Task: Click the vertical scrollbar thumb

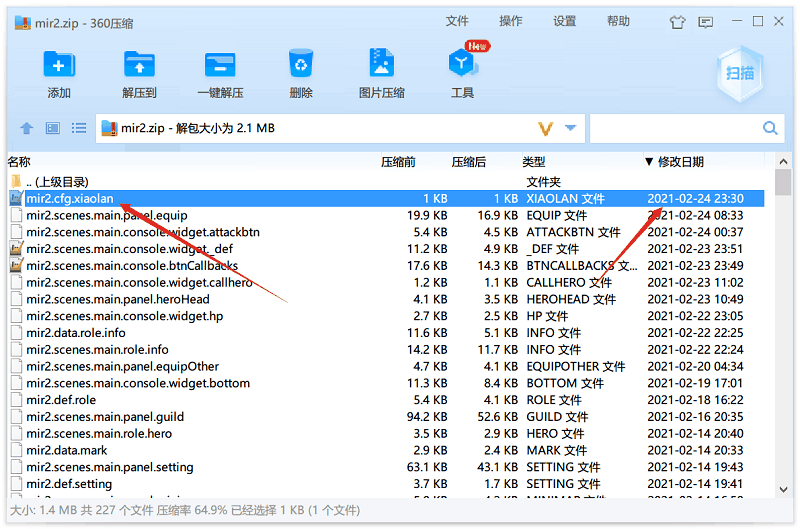Action: click(783, 182)
